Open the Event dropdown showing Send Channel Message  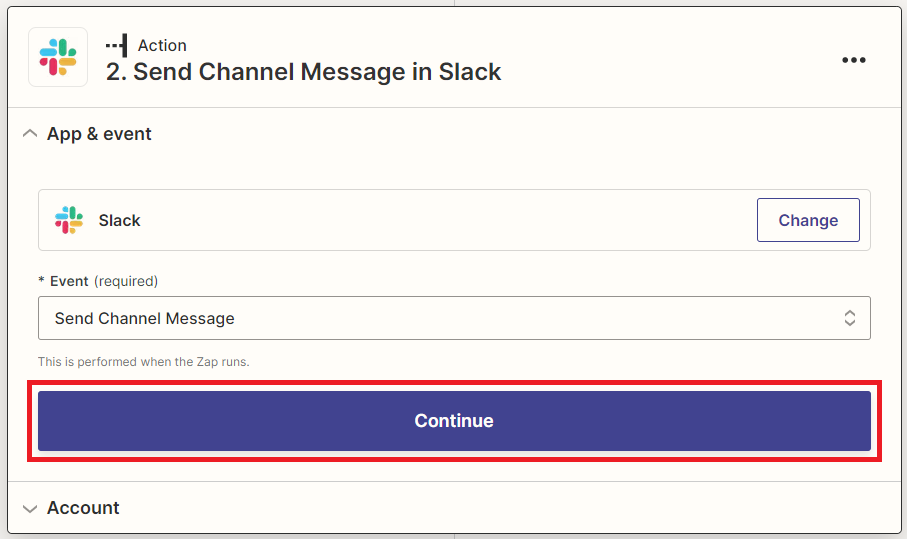tap(454, 318)
